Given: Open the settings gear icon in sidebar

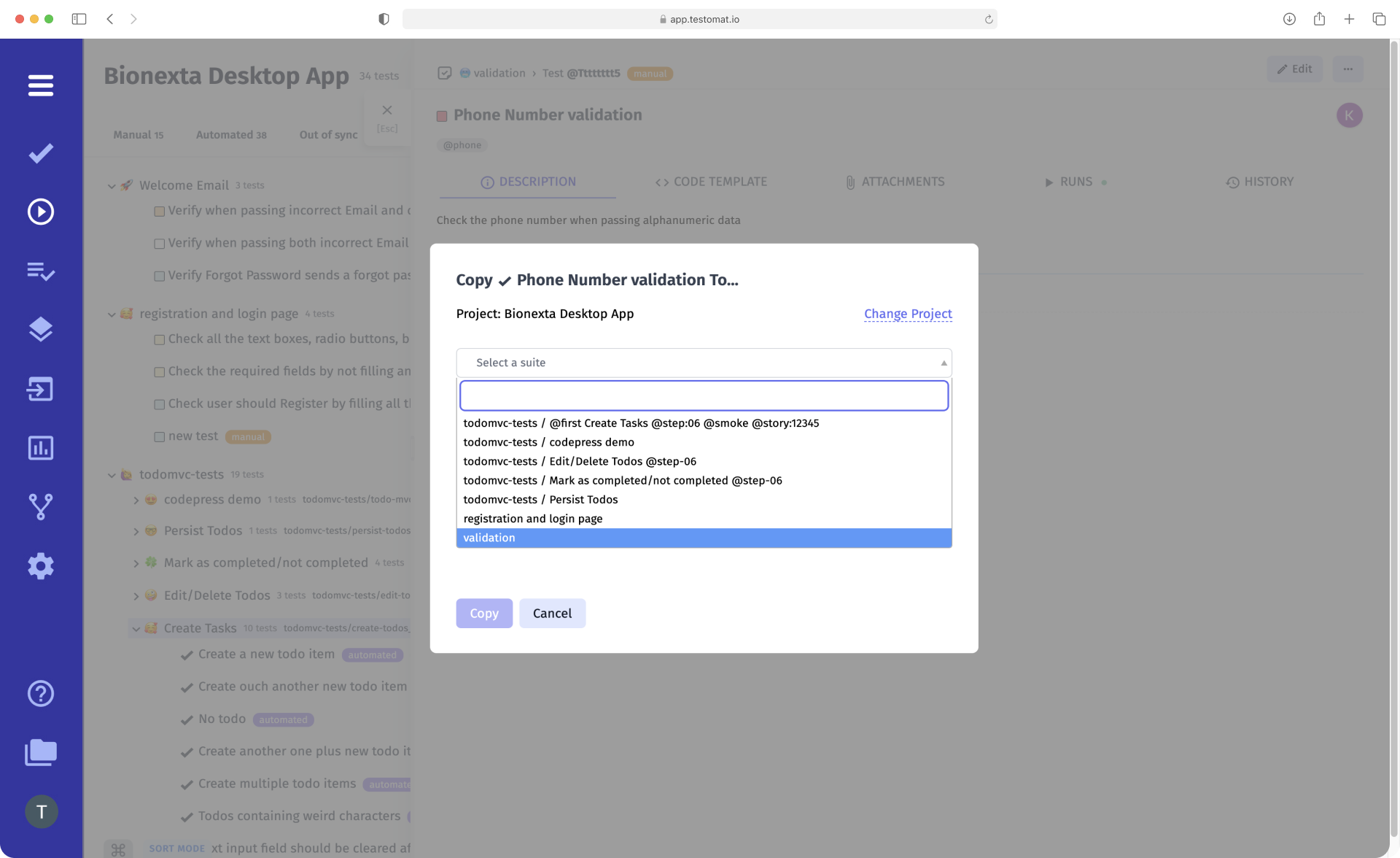Looking at the screenshot, I should pyautogui.click(x=40, y=566).
